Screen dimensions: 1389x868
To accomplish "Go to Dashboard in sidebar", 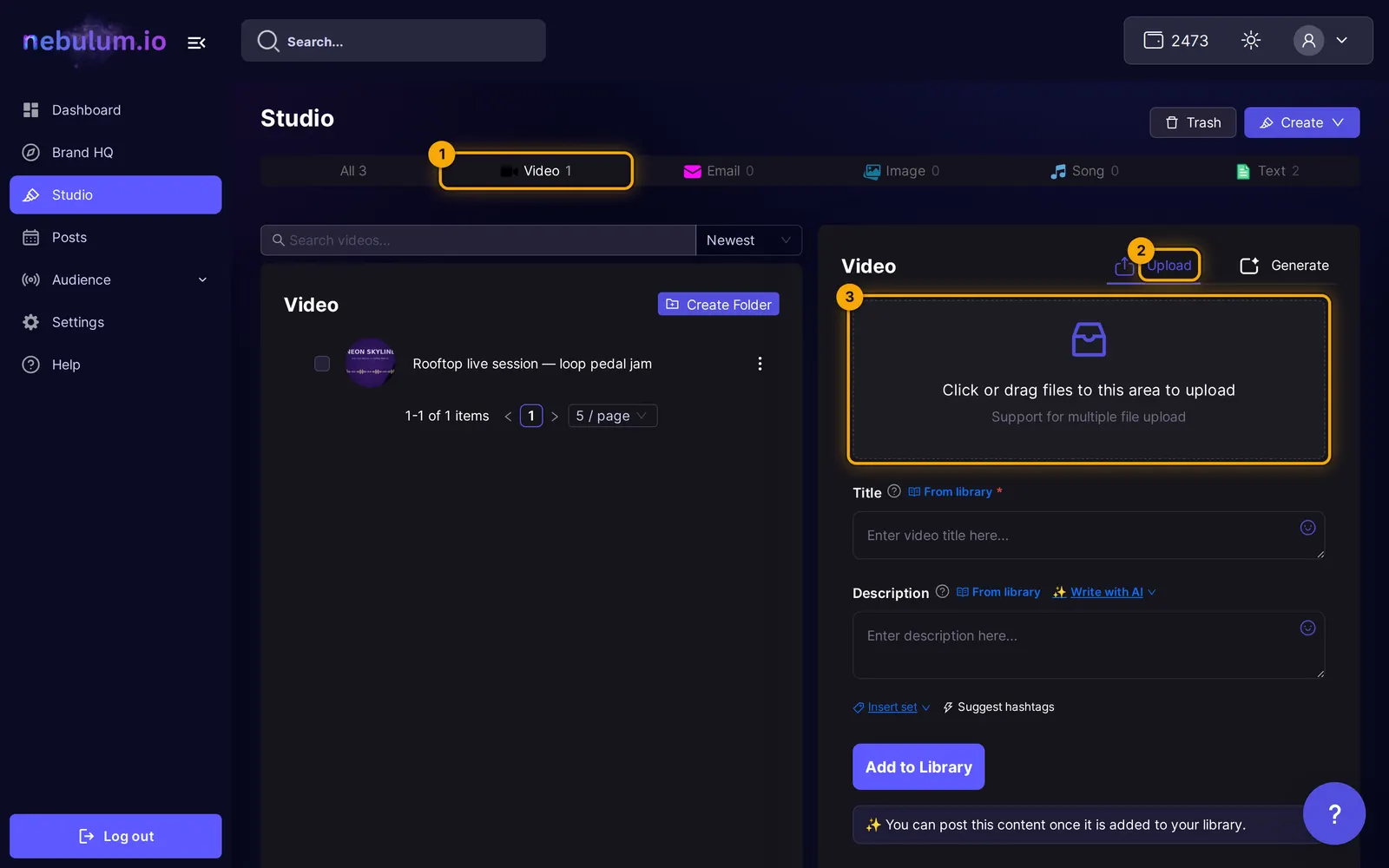I will pos(115,110).
